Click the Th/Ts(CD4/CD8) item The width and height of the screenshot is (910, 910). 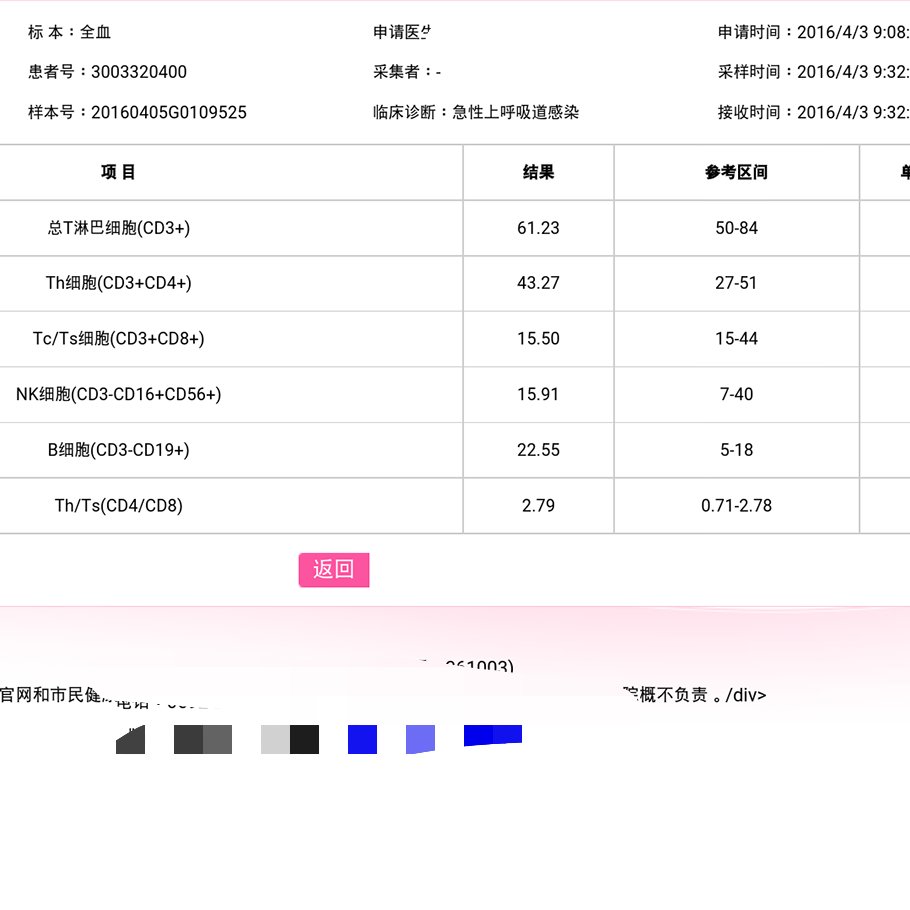pyautogui.click(x=118, y=506)
